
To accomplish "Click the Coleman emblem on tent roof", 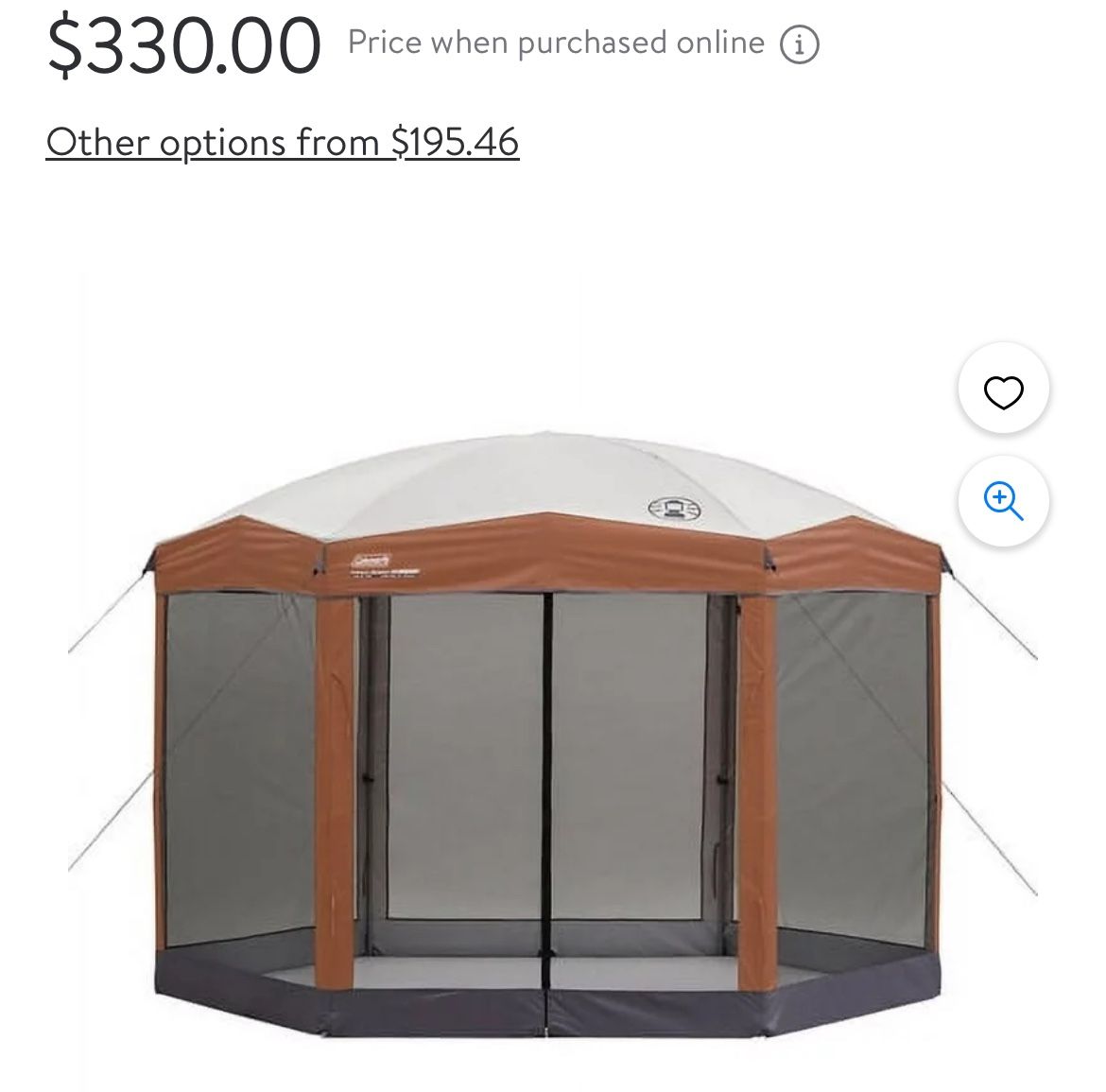I will (x=674, y=509).
